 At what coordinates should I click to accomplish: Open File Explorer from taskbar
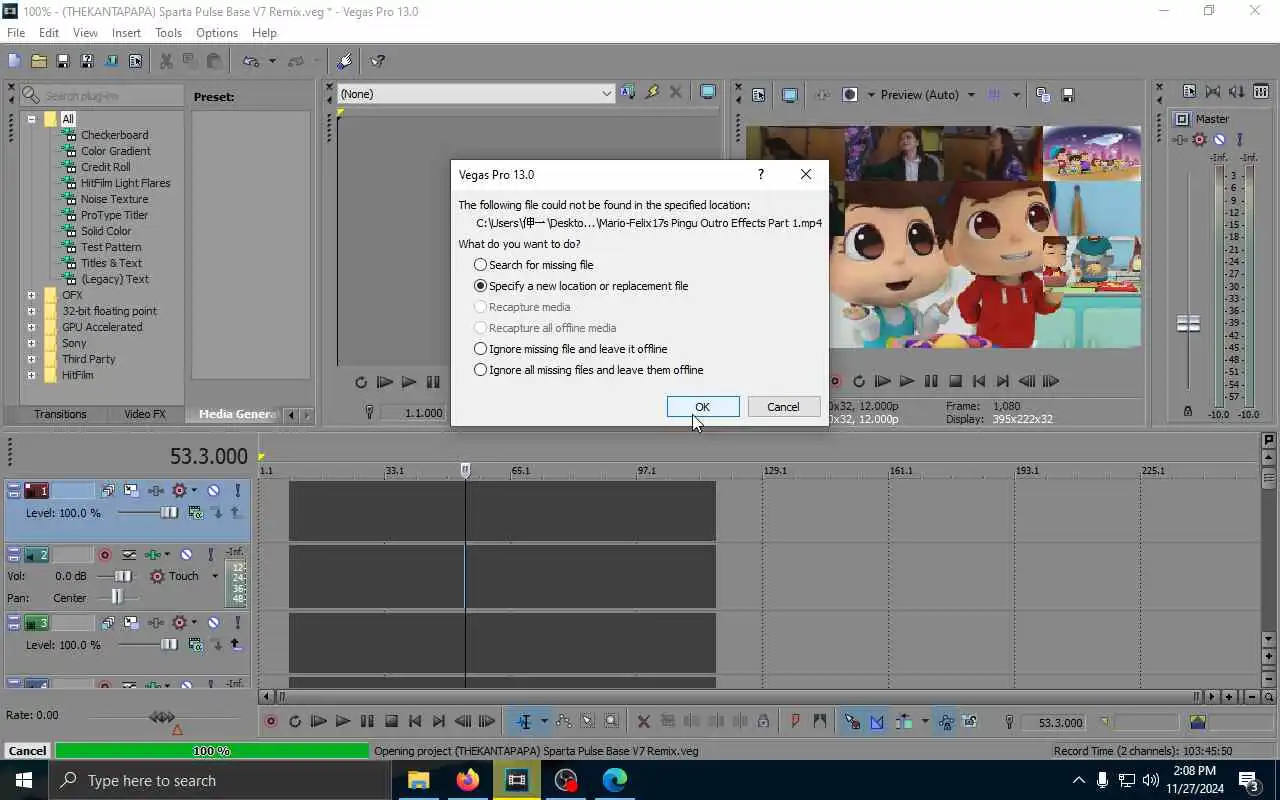point(418,780)
